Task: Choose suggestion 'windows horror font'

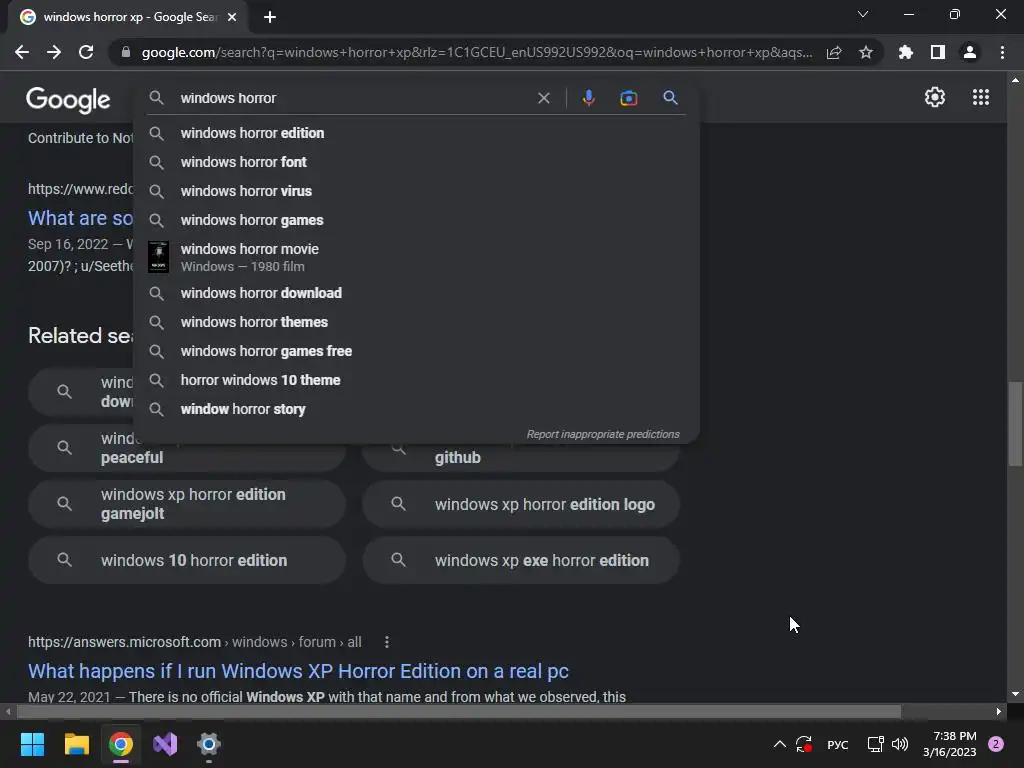Action: coord(416,162)
